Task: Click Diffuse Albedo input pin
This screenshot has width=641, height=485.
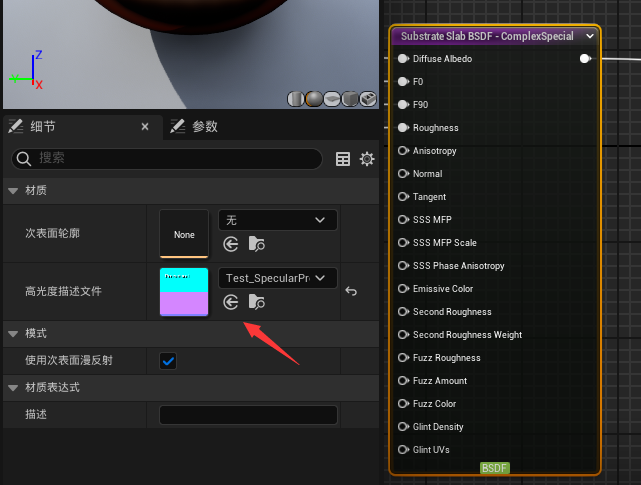Action: pyautogui.click(x=403, y=59)
